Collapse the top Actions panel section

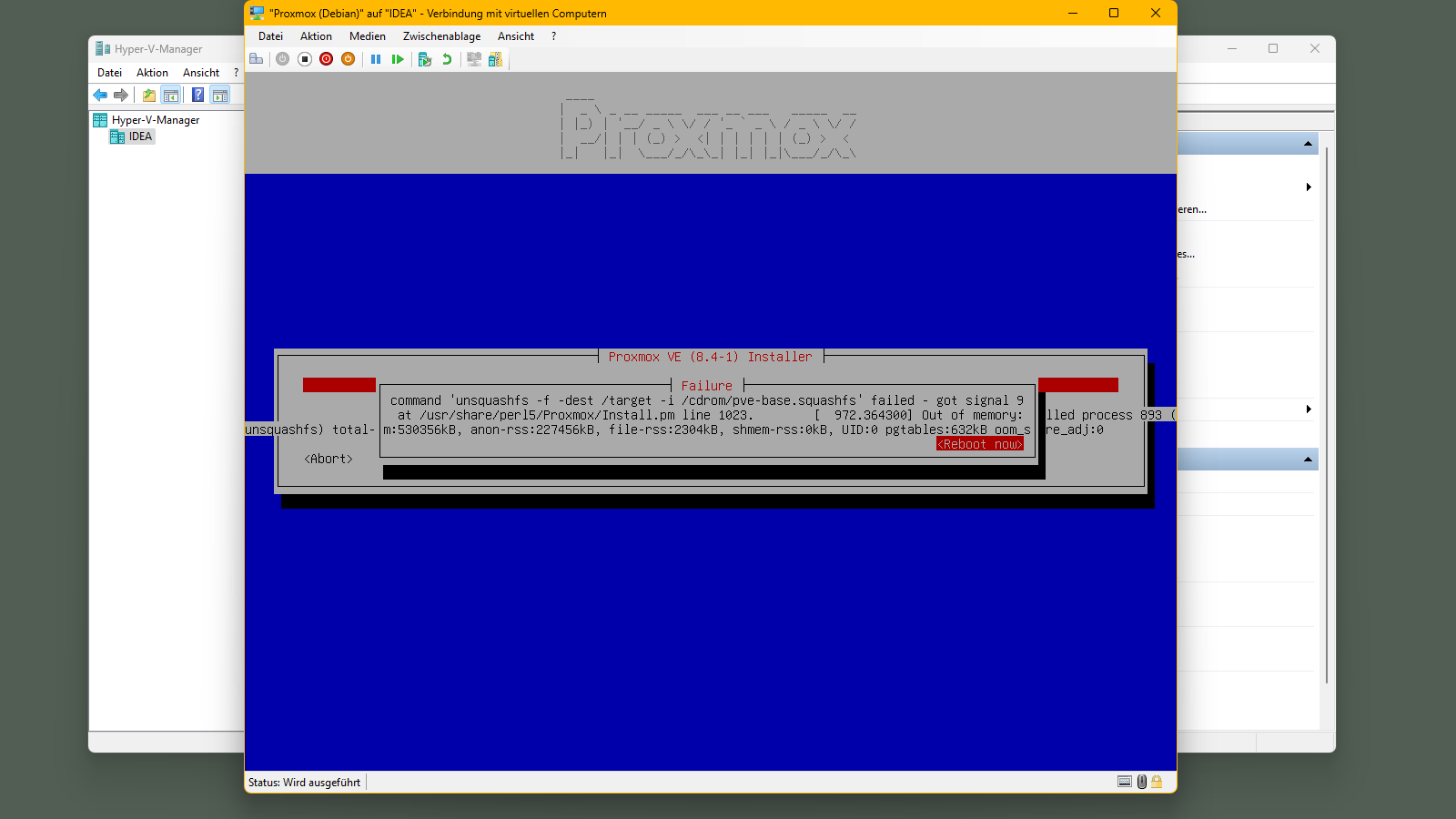(x=1308, y=144)
